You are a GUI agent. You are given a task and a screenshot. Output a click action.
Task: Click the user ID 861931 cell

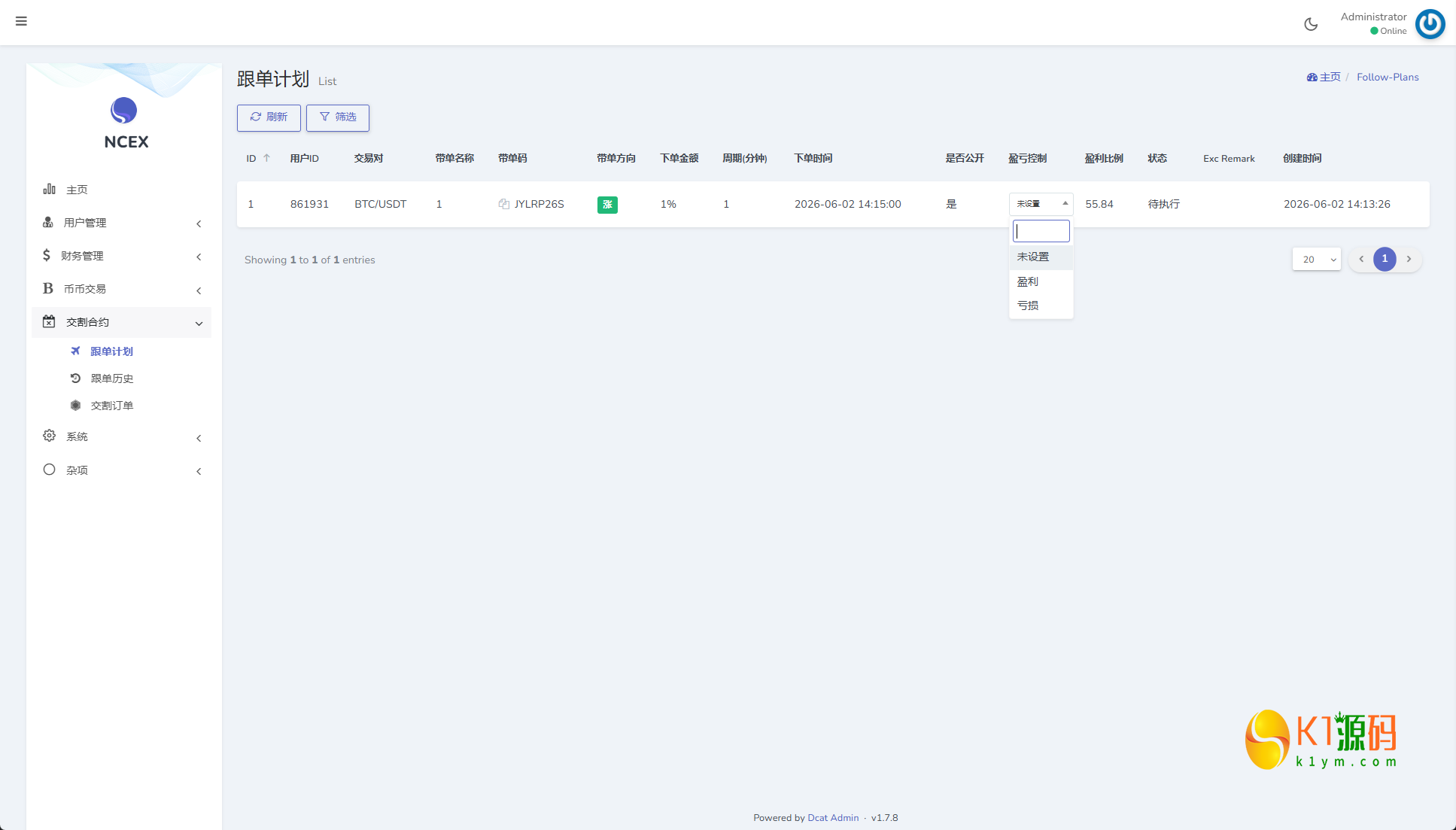[309, 204]
